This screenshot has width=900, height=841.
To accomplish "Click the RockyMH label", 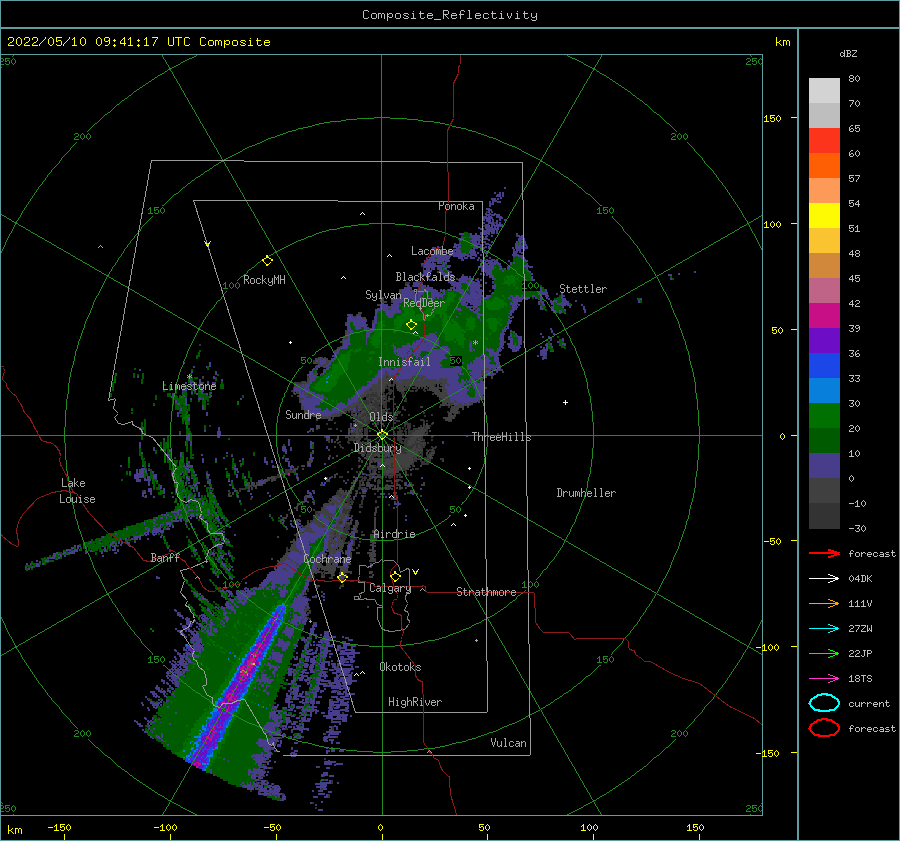I will point(264,280).
